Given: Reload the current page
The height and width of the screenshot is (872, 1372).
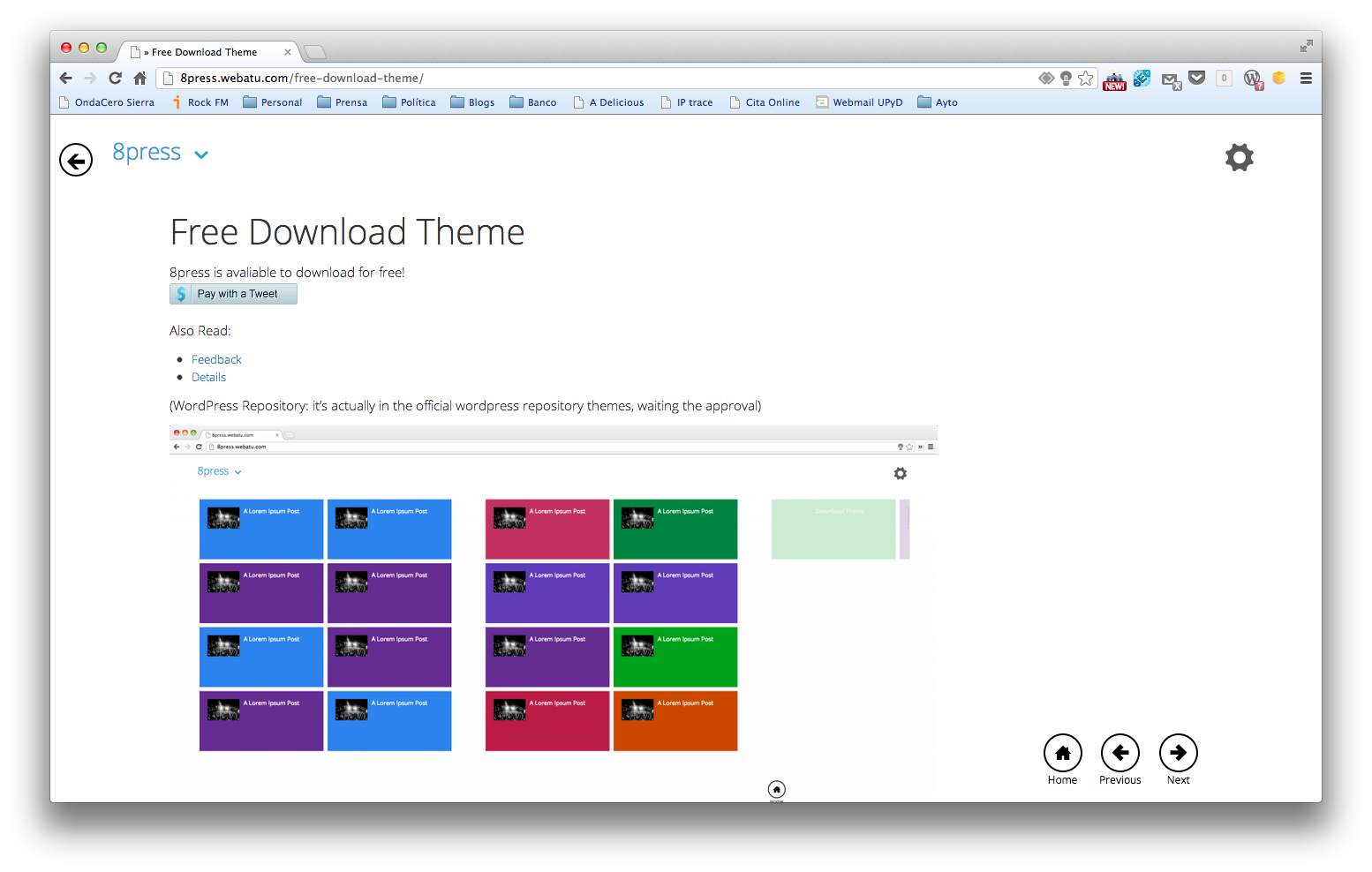Looking at the screenshot, I should [x=115, y=78].
